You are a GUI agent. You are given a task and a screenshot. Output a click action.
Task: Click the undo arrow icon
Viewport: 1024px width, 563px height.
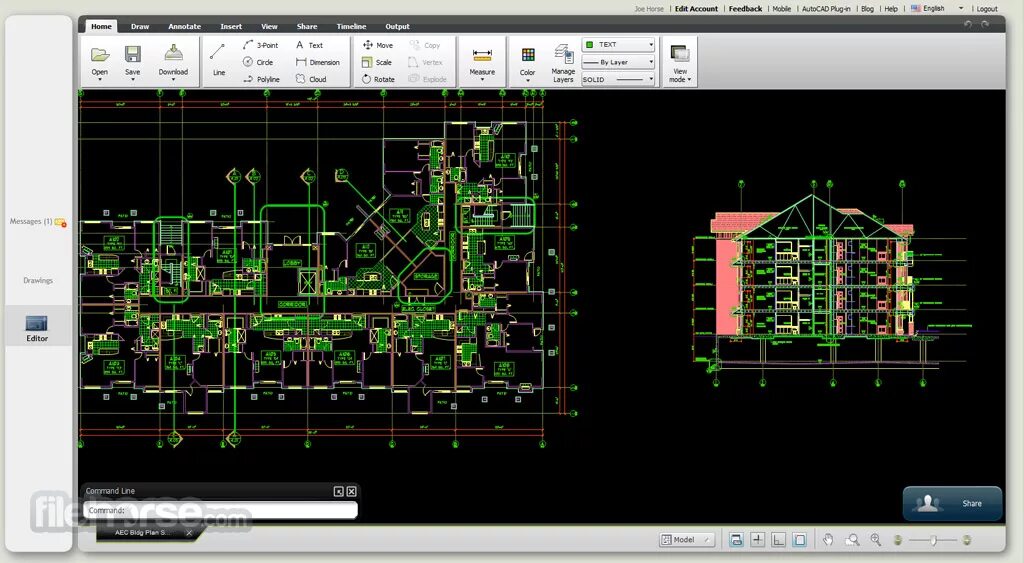tap(968, 24)
